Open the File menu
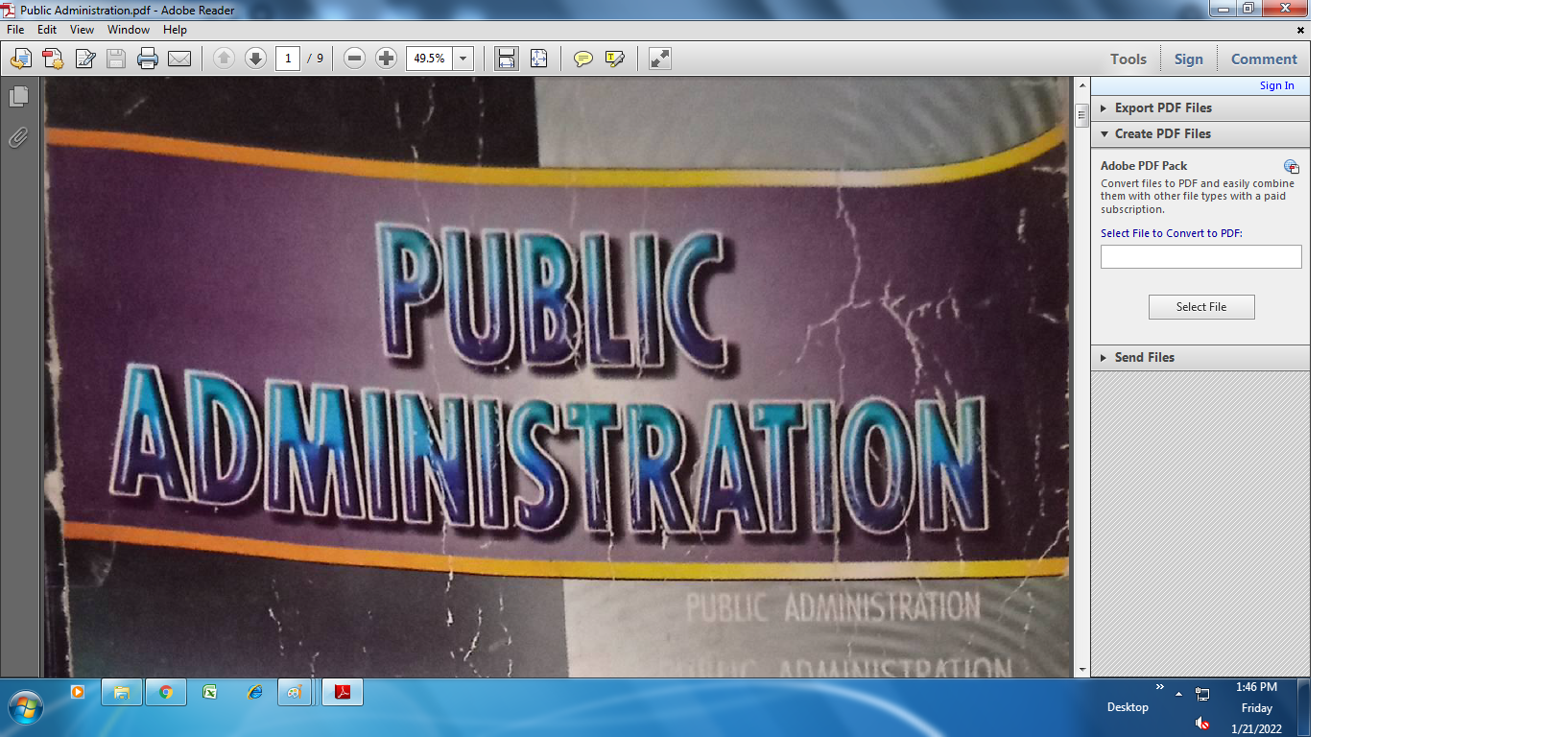Image resolution: width=1568 pixels, height=737 pixels. click(x=15, y=30)
